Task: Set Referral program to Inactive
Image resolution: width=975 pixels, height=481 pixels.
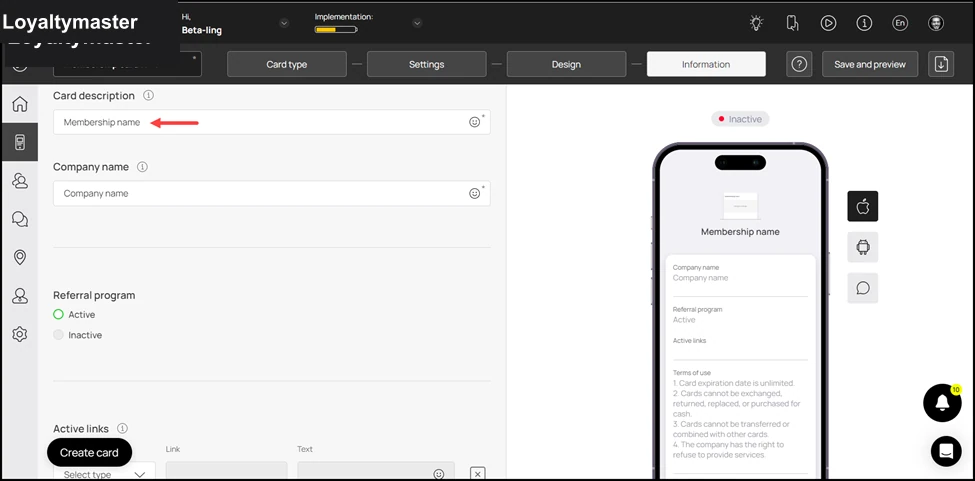Action: (x=58, y=335)
